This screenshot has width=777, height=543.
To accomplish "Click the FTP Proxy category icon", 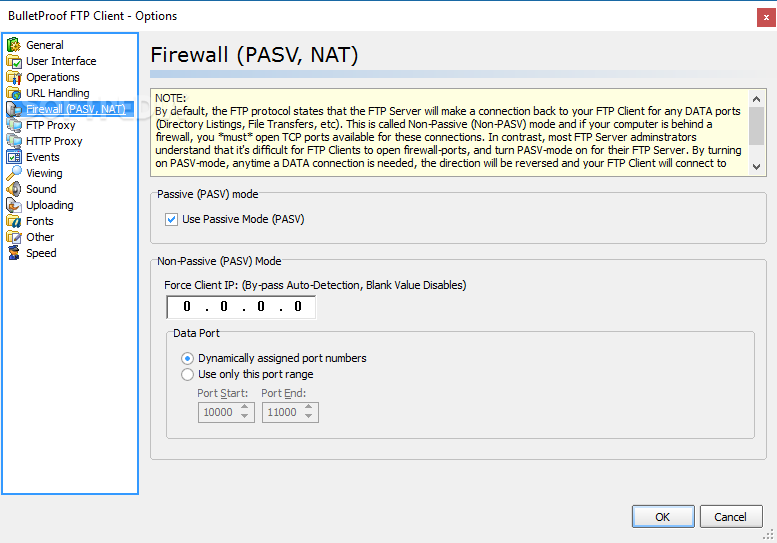I will tap(14, 125).
